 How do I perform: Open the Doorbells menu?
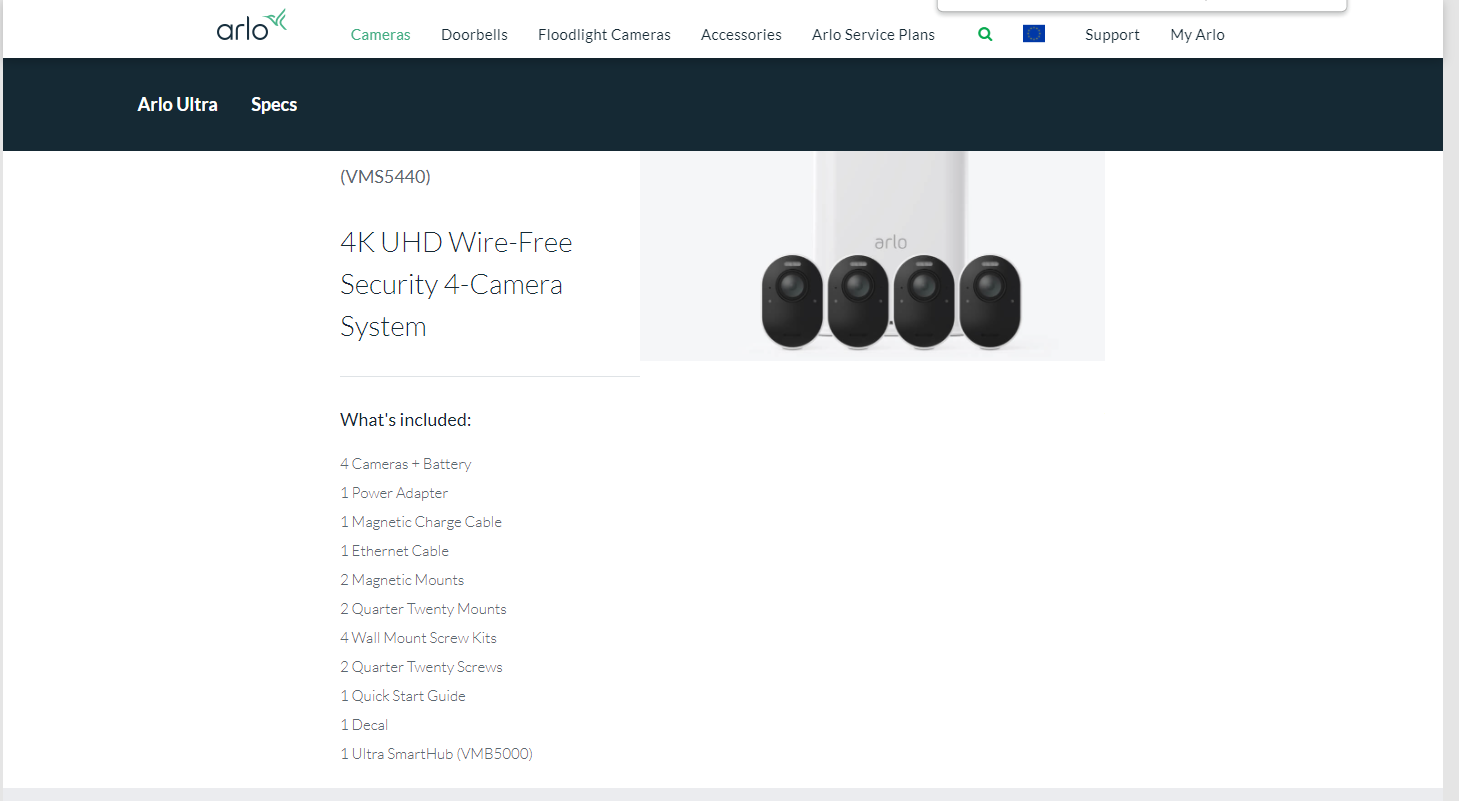click(x=474, y=34)
